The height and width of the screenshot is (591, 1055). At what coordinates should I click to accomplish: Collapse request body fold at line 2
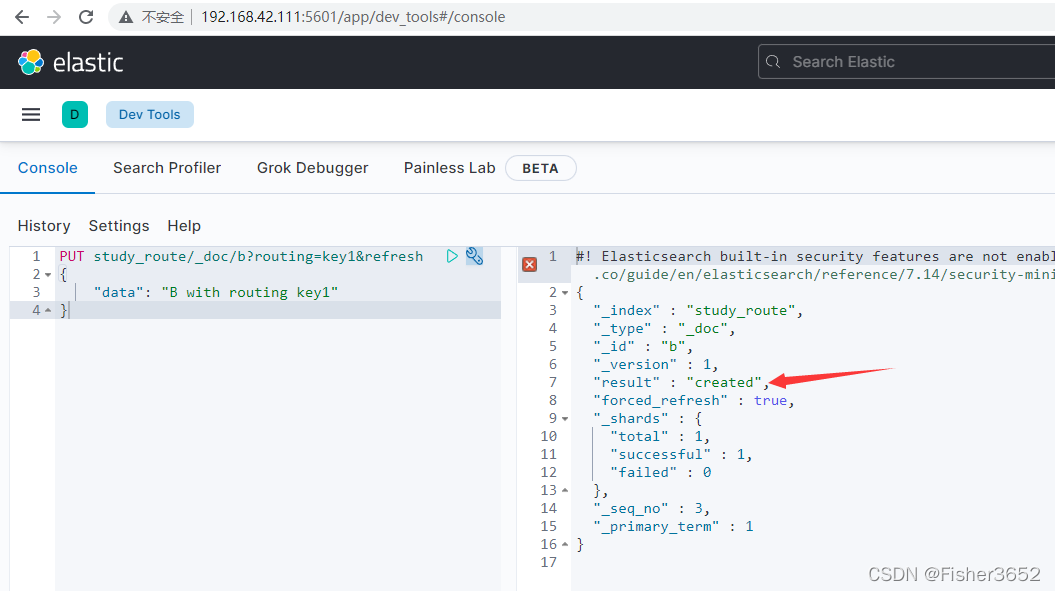[48, 275]
